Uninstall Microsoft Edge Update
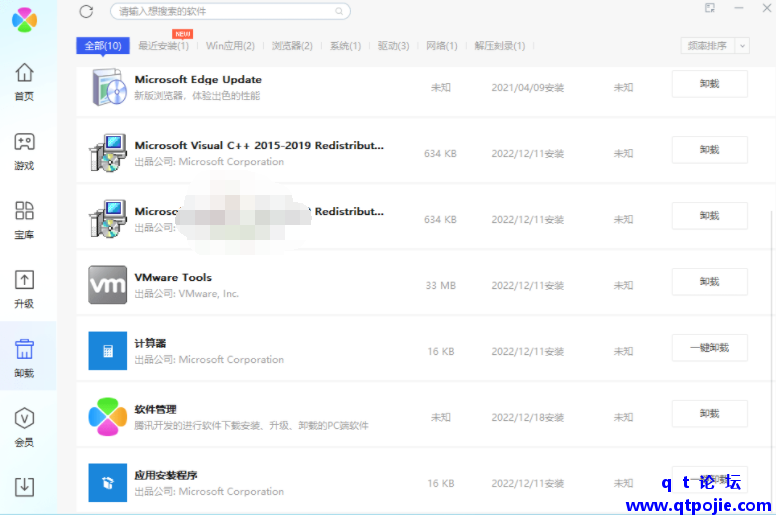 [x=709, y=84]
